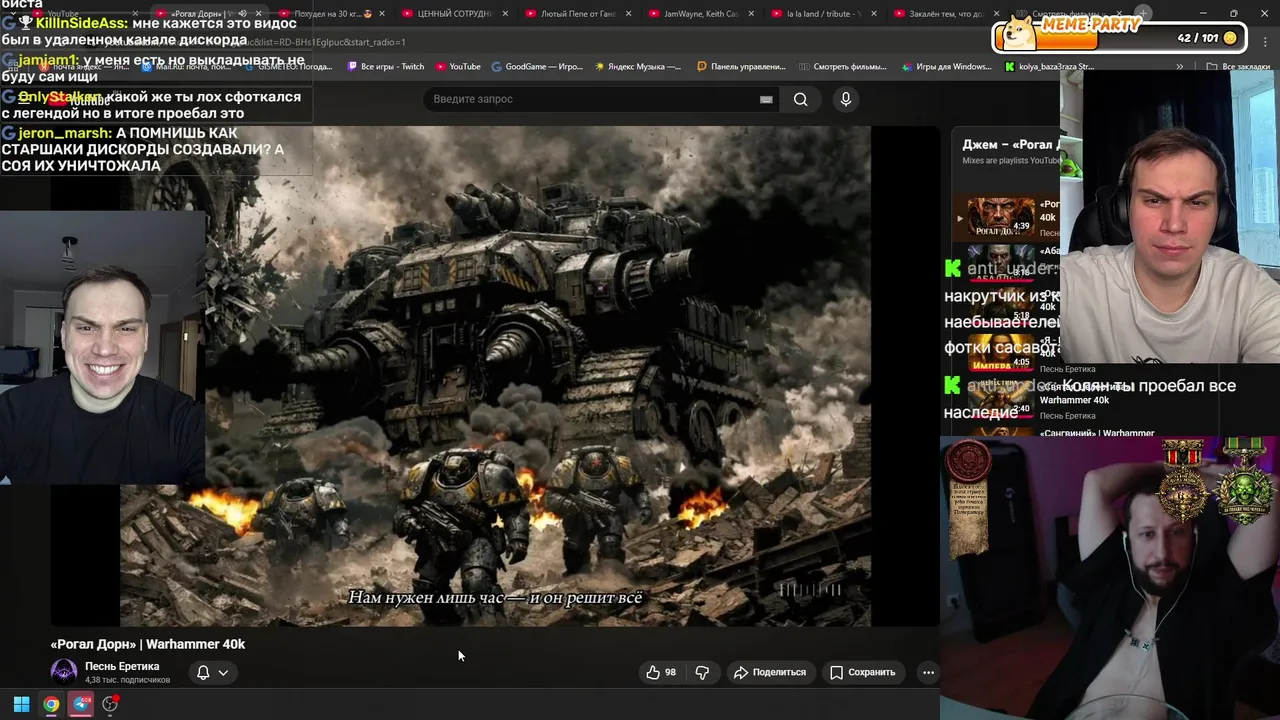Screen dimensions: 1280x720
Task: Open Windows Start menu
Action: pos(21,704)
